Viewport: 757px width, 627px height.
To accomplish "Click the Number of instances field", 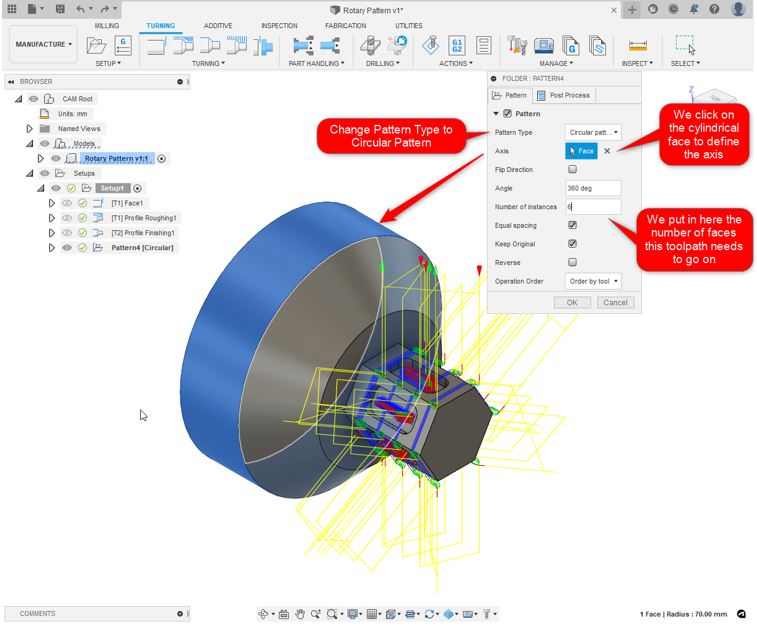I will tap(593, 207).
